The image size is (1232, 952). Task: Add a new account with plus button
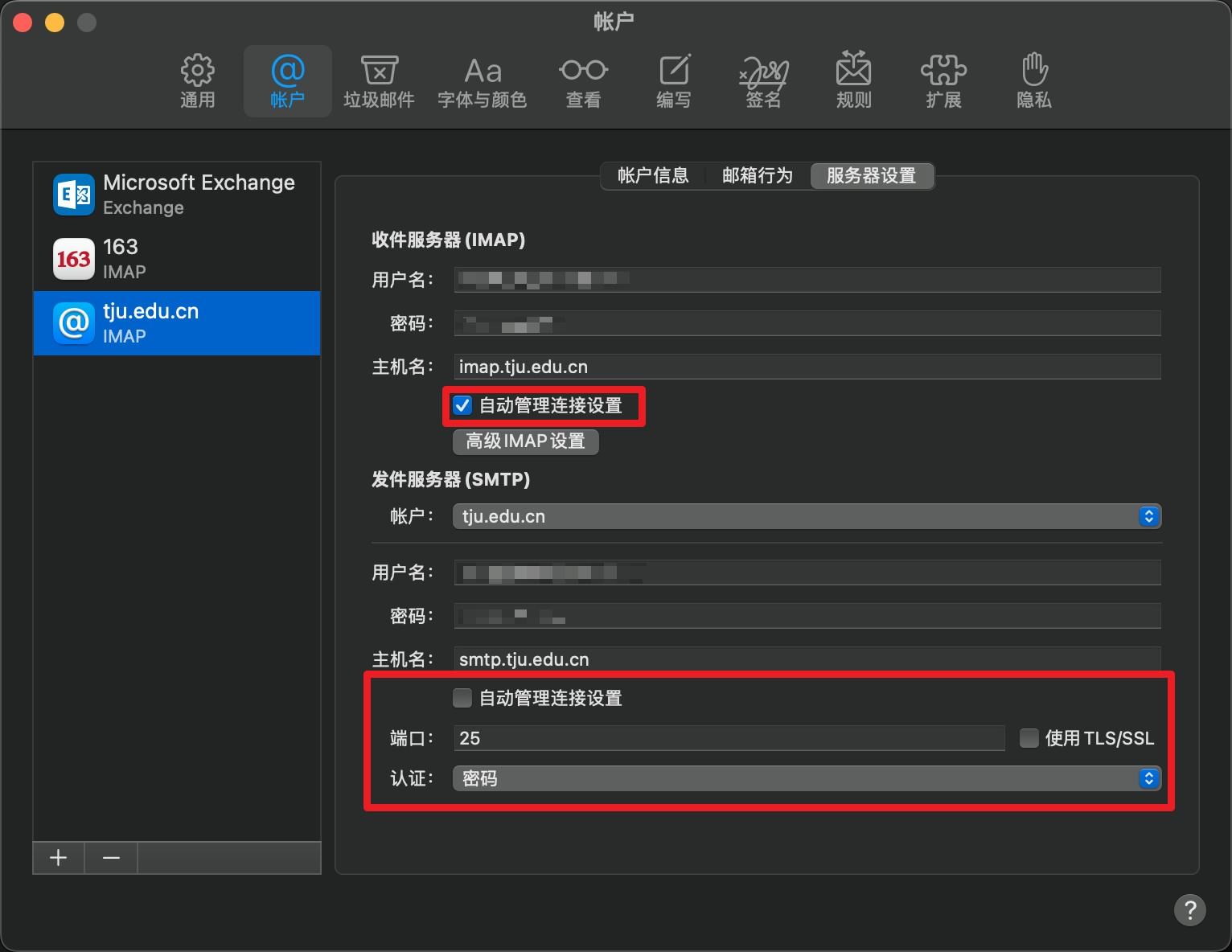click(59, 858)
